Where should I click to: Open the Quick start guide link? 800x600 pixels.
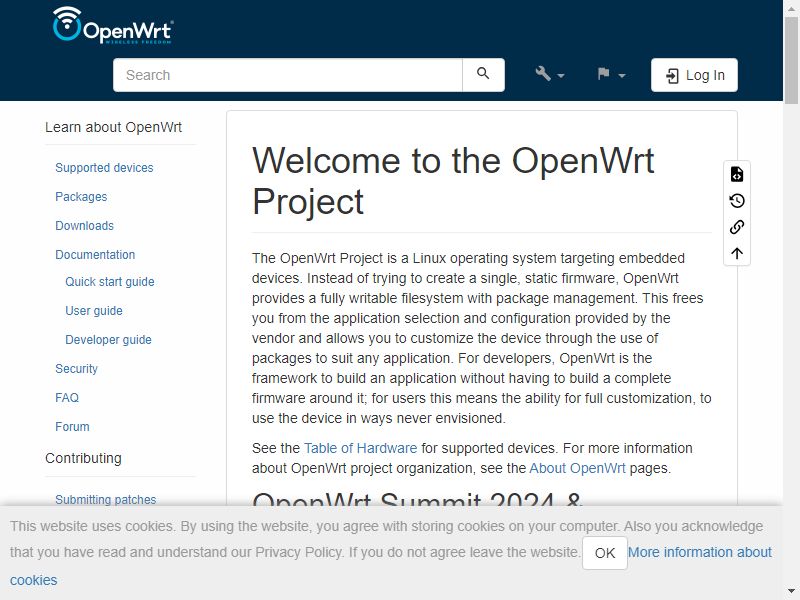[110, 282]
